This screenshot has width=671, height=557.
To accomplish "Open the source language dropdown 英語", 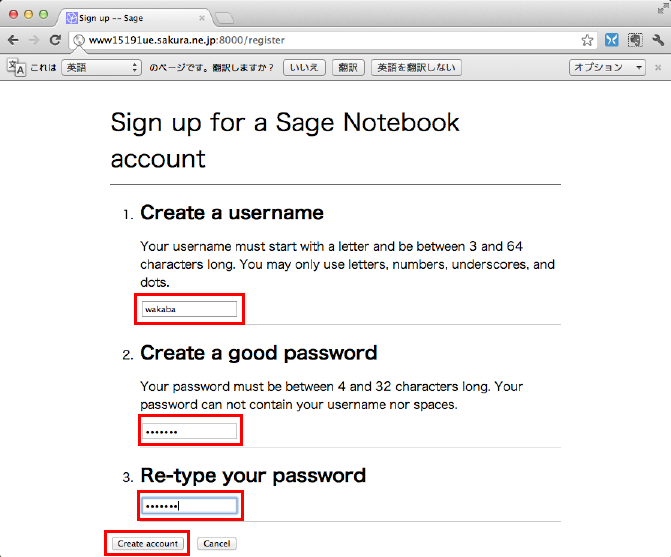I will [x=101, y=67].
